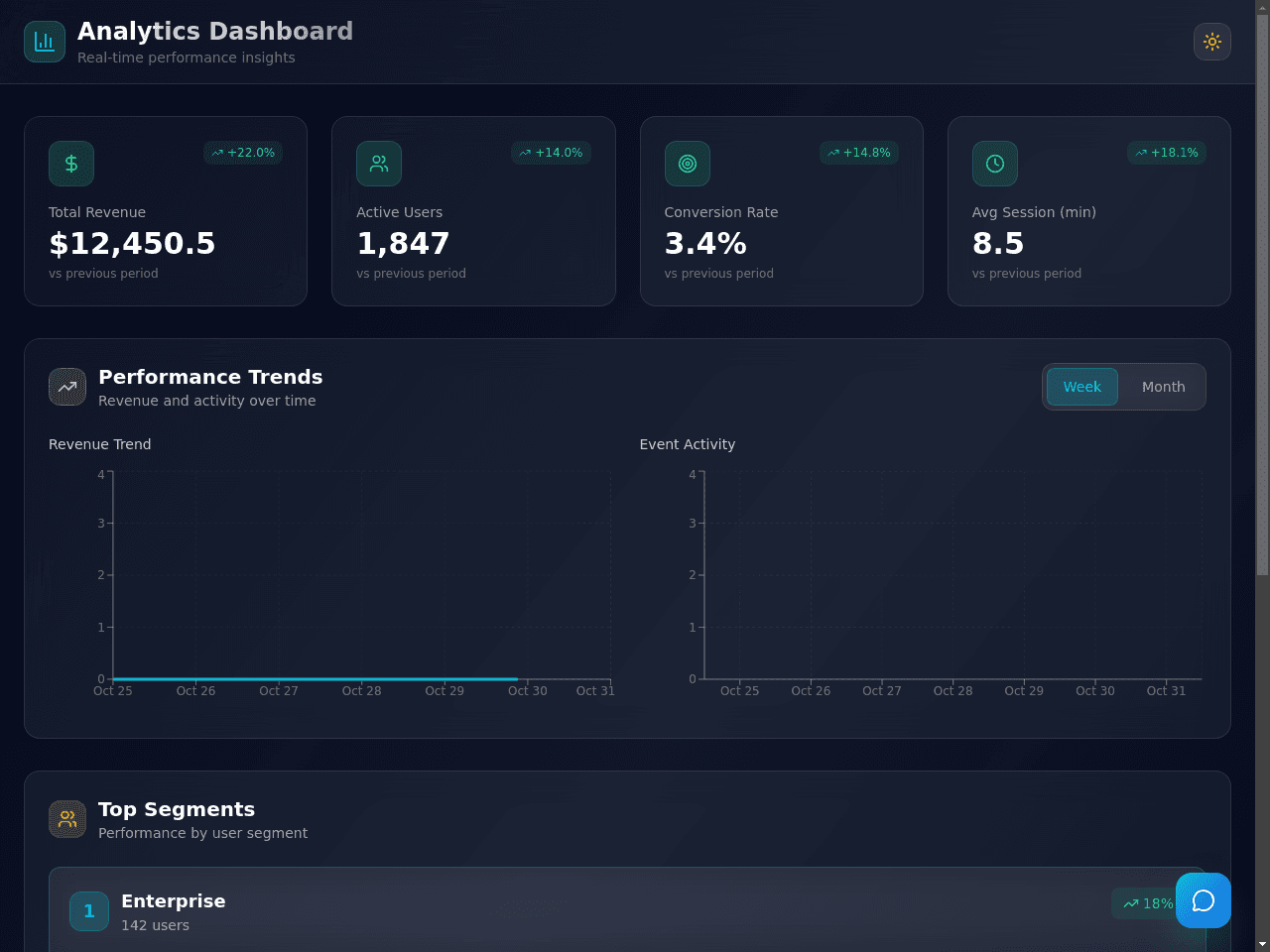Click the Performance Trends heading
This screenshot has height=952, width=1270.
pyautogui.click(x=210, y=377)
